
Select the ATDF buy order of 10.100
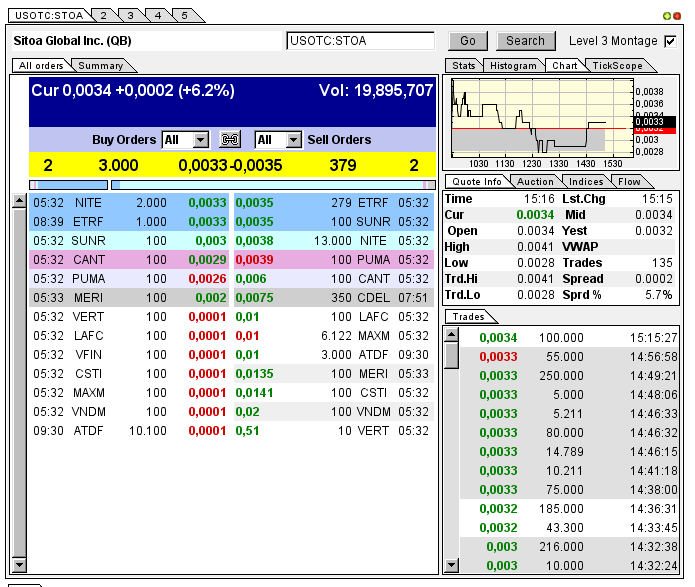point(129,431)
